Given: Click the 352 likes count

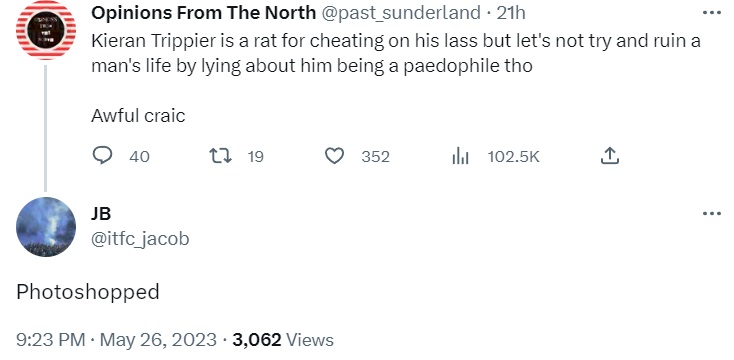Looking at the screenshot, I should [375, 156].
